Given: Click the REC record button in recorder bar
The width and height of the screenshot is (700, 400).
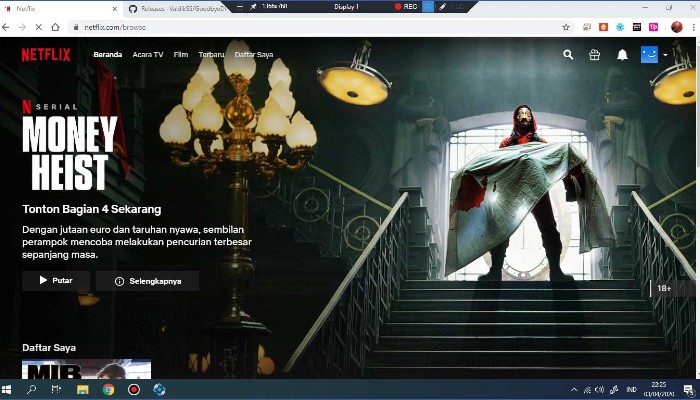Looking at the screenshot, I should [406, 7].
